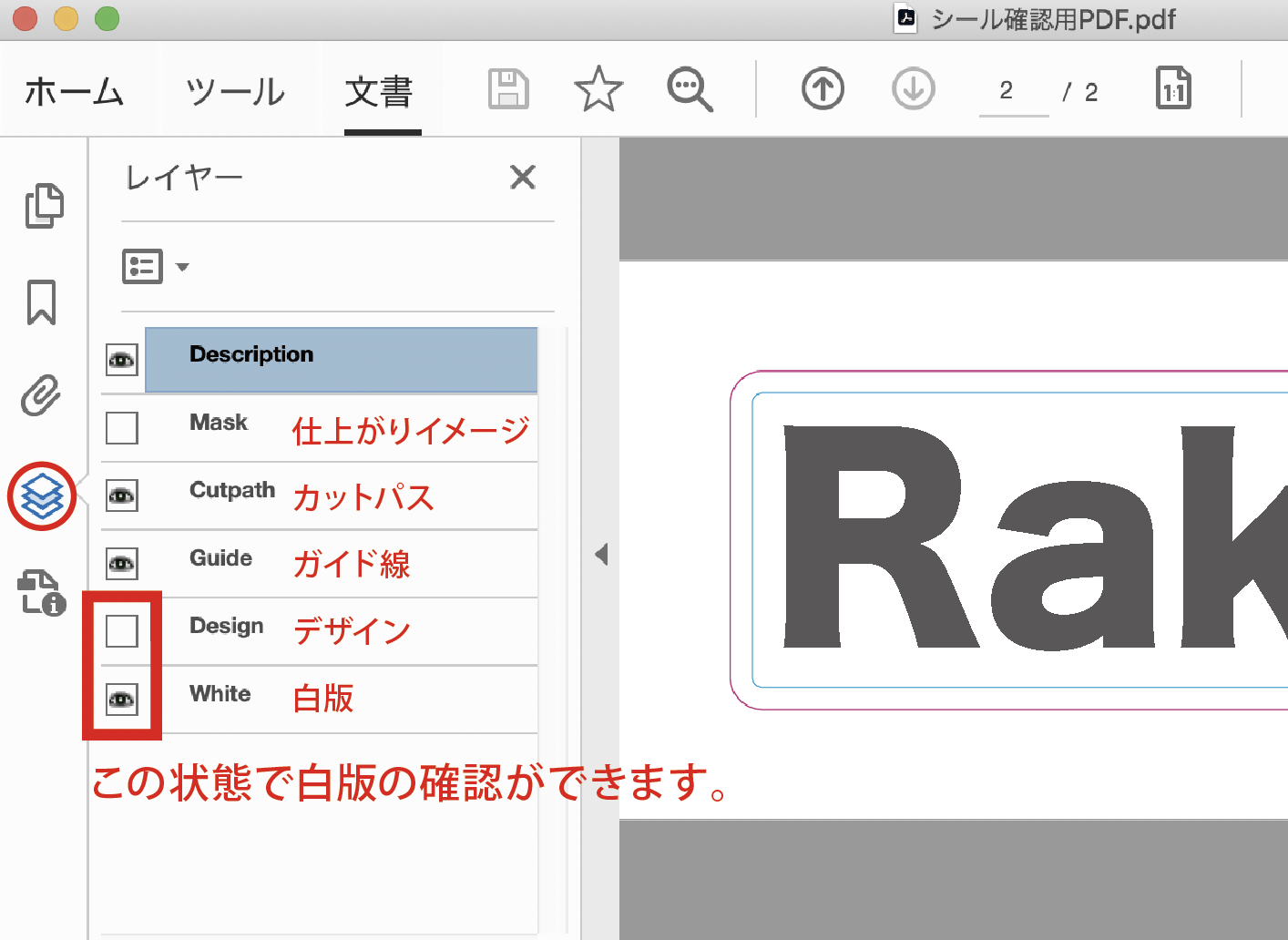Click the fit-page view icon in toolbar

(1173, 88)
